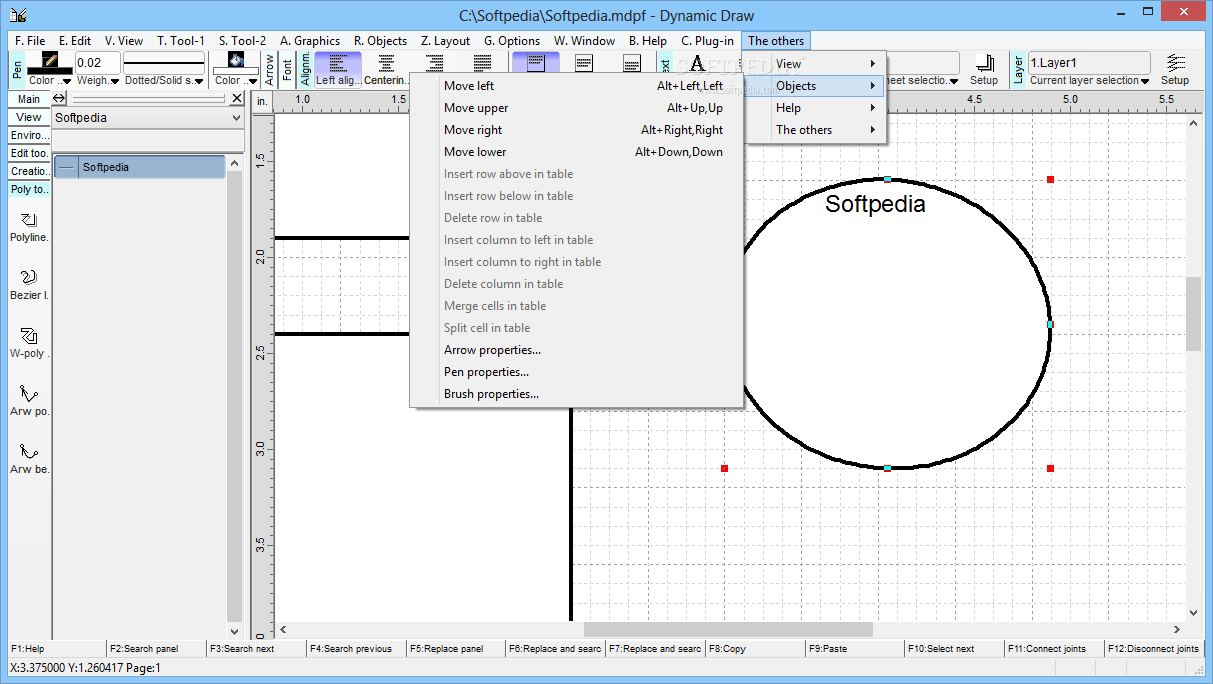Choose Move lower from the menu

pos(576,152)
